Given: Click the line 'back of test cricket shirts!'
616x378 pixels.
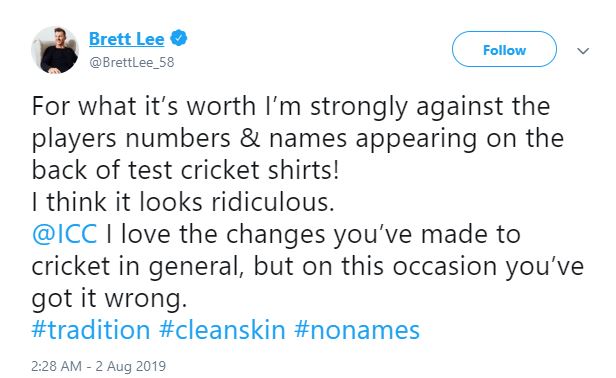Looking at the screenshot, I should (x=185, y=170).
